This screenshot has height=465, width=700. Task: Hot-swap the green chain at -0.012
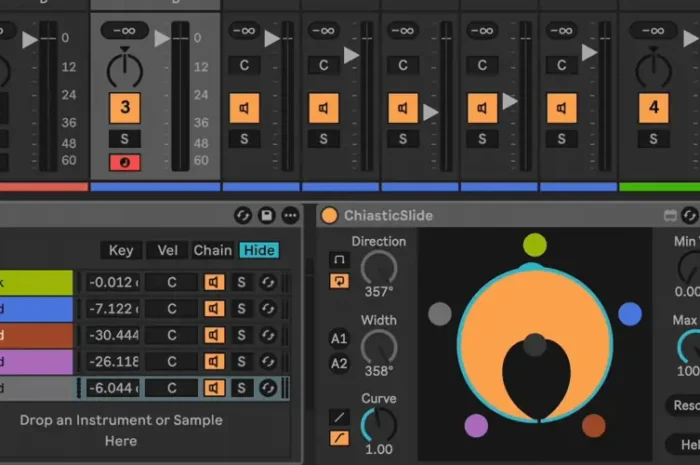coord(268,282)
